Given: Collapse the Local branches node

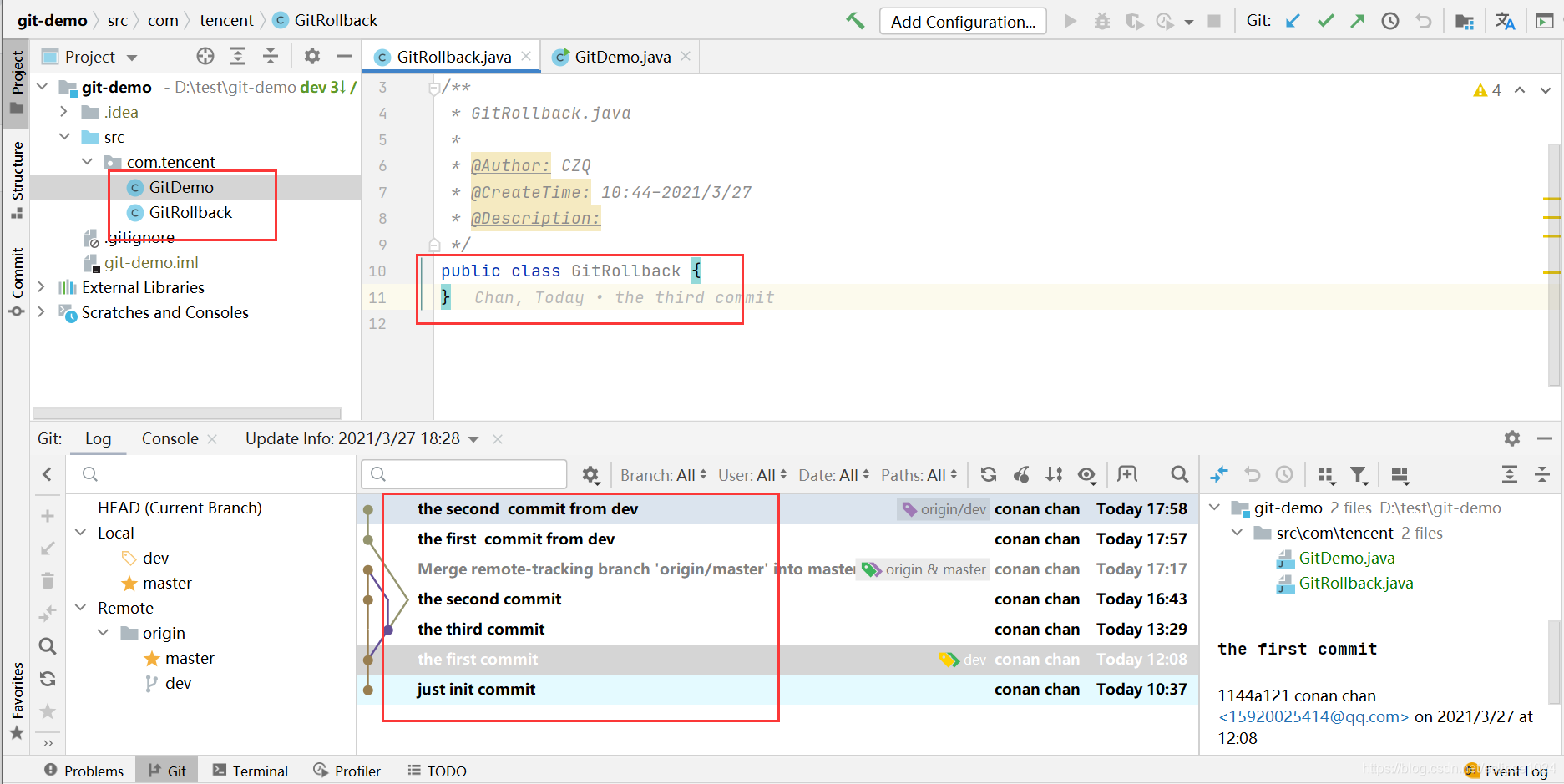Looking at the screenshot, I should [x=81, y=533].
